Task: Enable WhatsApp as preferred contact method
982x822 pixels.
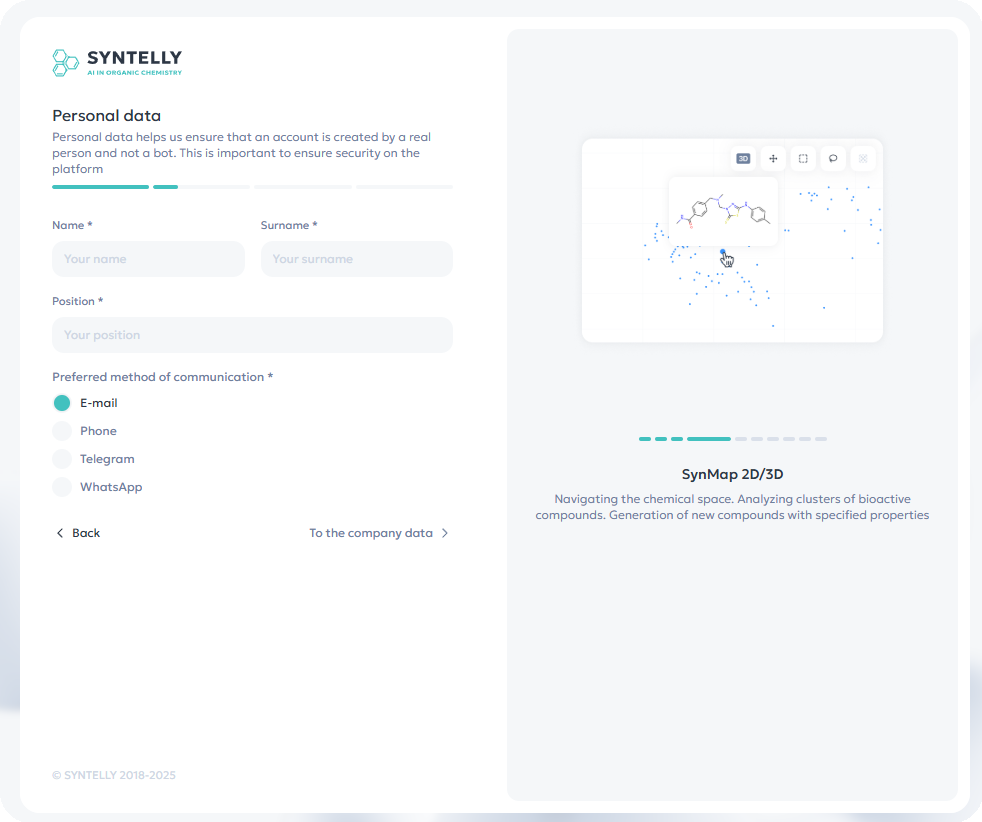Action: tap(61, 486)
